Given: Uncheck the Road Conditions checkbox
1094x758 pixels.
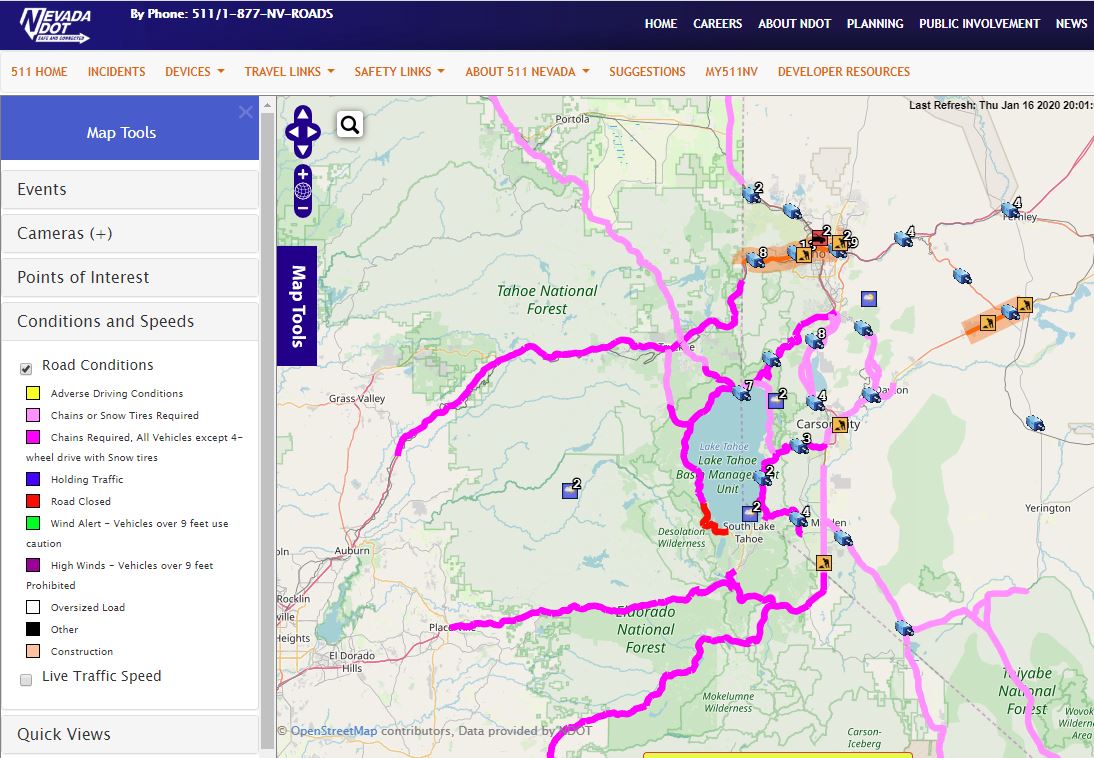Looking at the screenshot, I should click(26, 369).
